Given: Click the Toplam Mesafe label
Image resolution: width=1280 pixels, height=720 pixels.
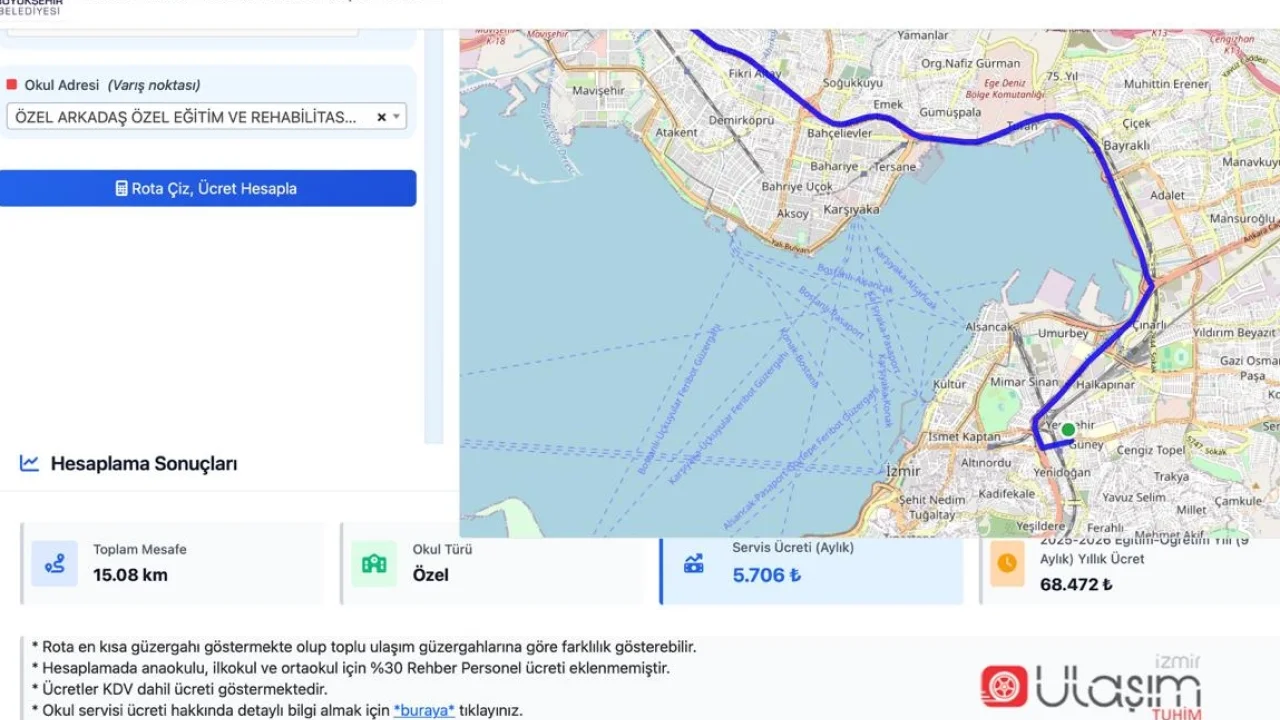Looking at the screenshot, I should (x=140, y=549).
